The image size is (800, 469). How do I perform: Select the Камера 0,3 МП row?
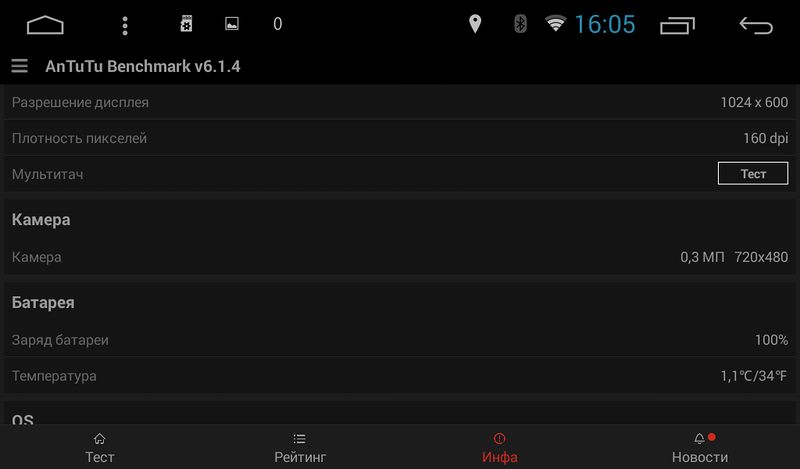point(400,257)
